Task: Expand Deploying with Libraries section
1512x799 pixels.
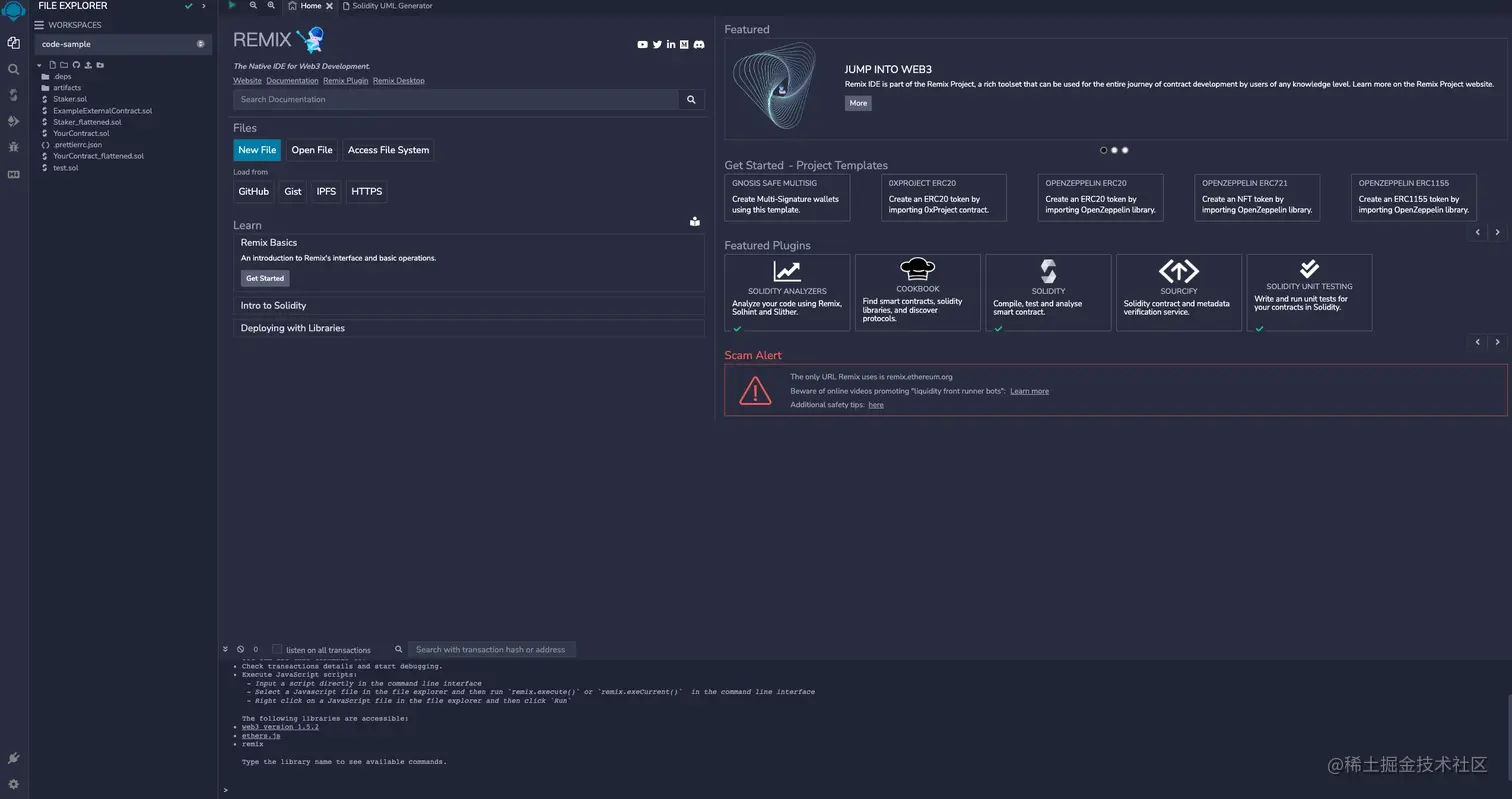Action: (x=469, y=328)
